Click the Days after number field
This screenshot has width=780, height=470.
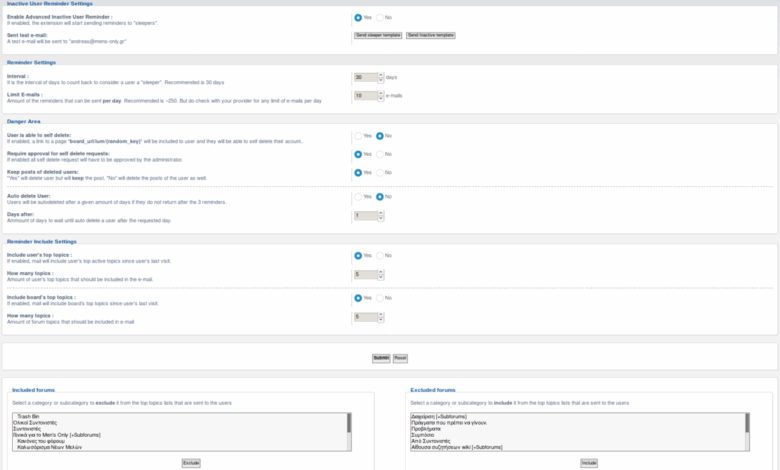tap(365, 215)
